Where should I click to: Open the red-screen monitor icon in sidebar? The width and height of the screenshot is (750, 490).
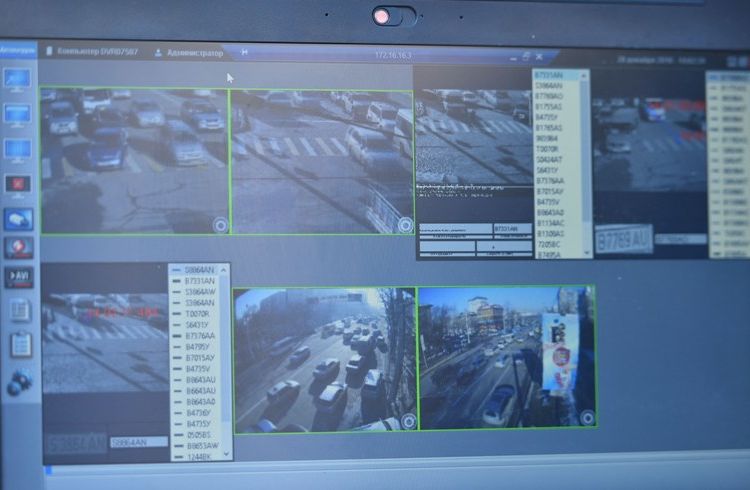18,185
